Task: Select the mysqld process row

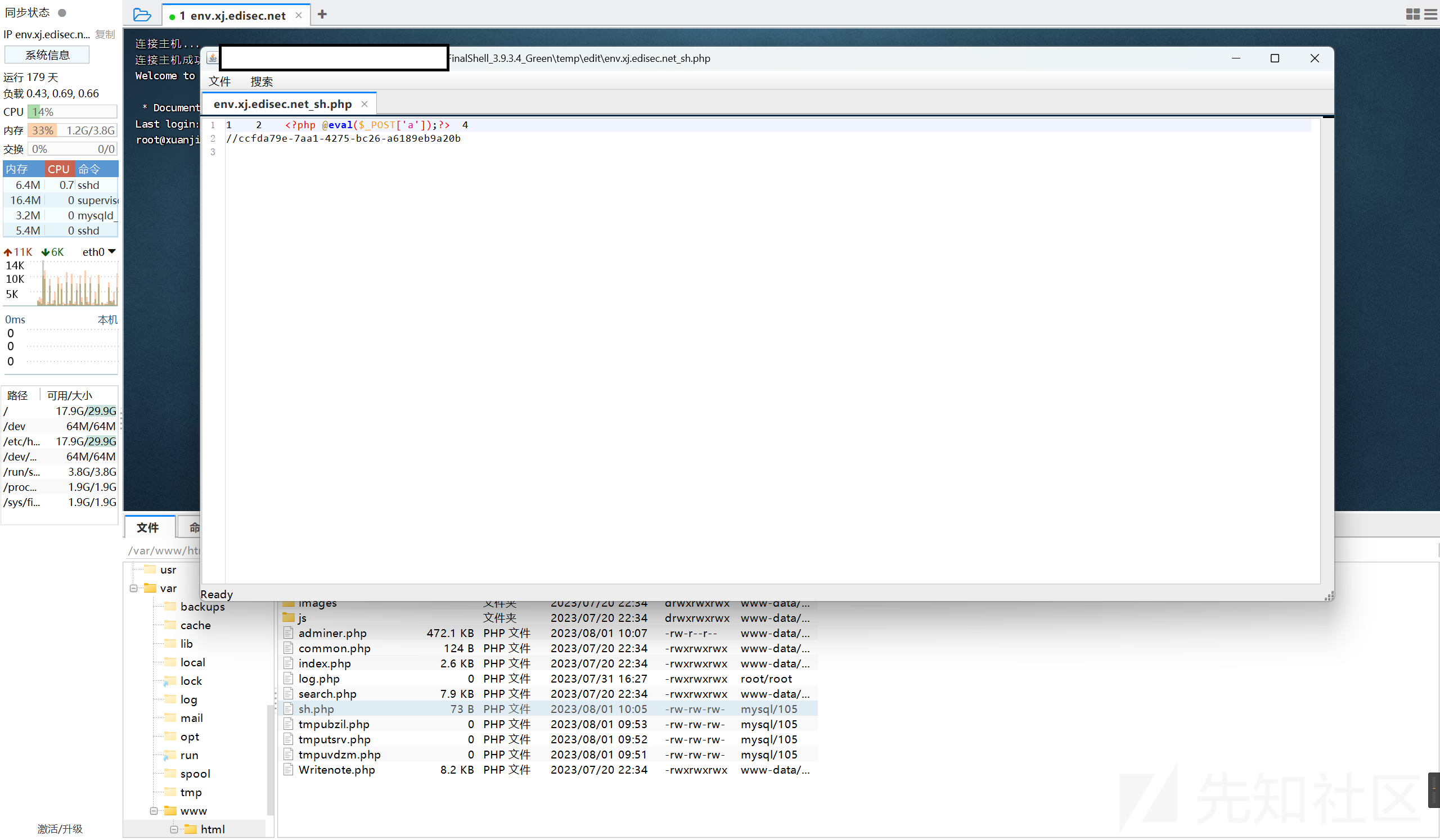Action: point(61,215)
